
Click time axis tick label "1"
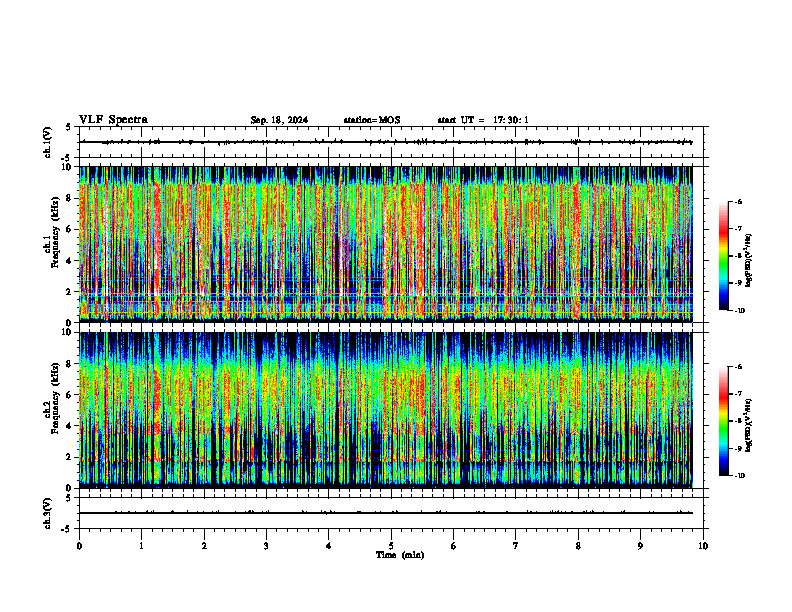click(141, 546)
